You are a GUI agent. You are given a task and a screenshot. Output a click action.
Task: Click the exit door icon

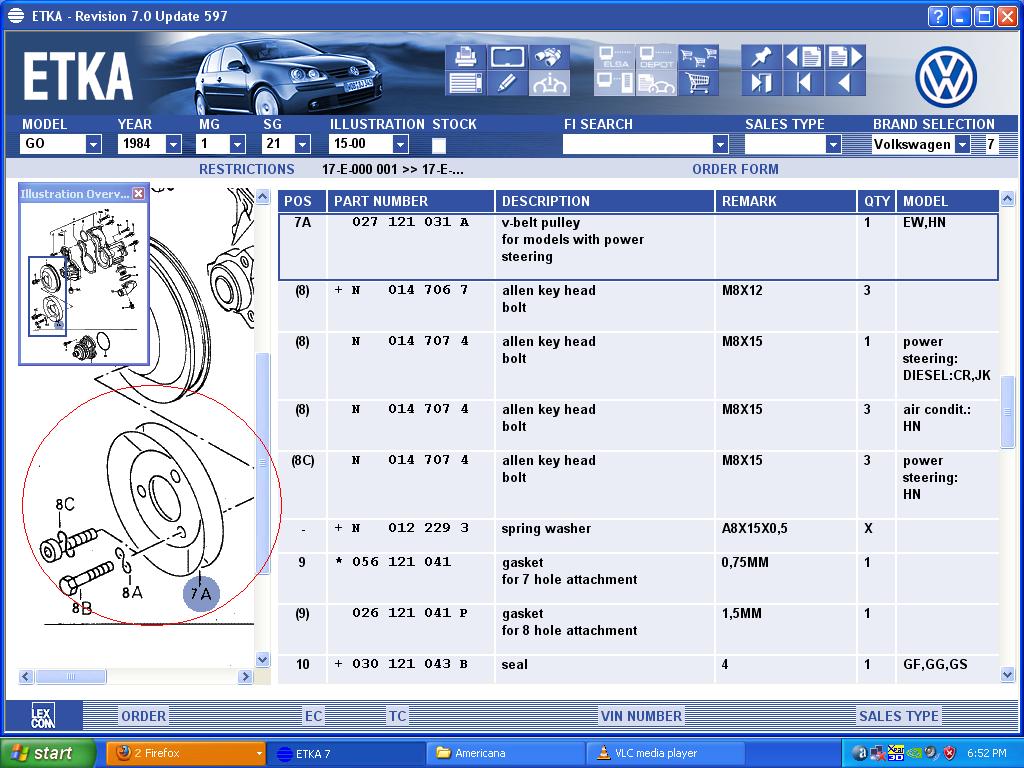762,83
